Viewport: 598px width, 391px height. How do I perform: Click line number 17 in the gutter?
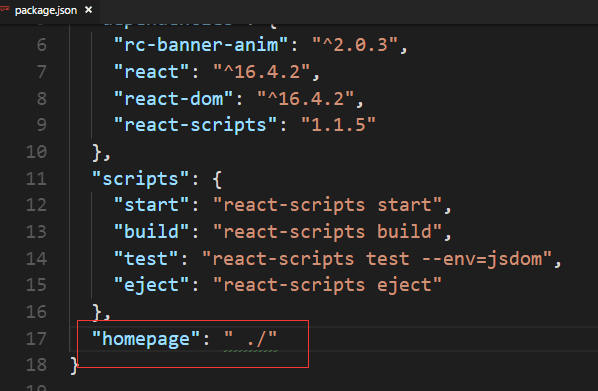point(36,339)
